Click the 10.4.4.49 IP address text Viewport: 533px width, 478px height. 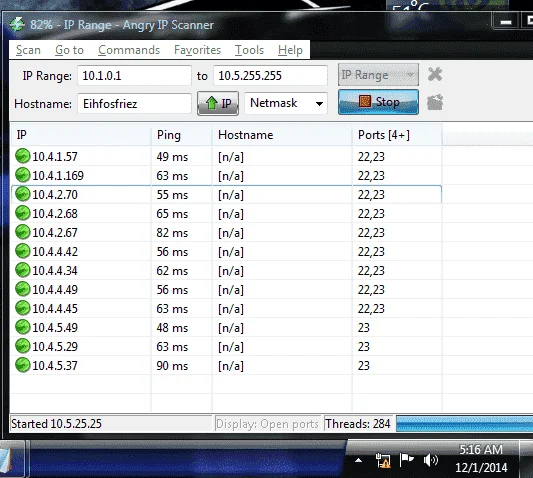coord(55,290)
